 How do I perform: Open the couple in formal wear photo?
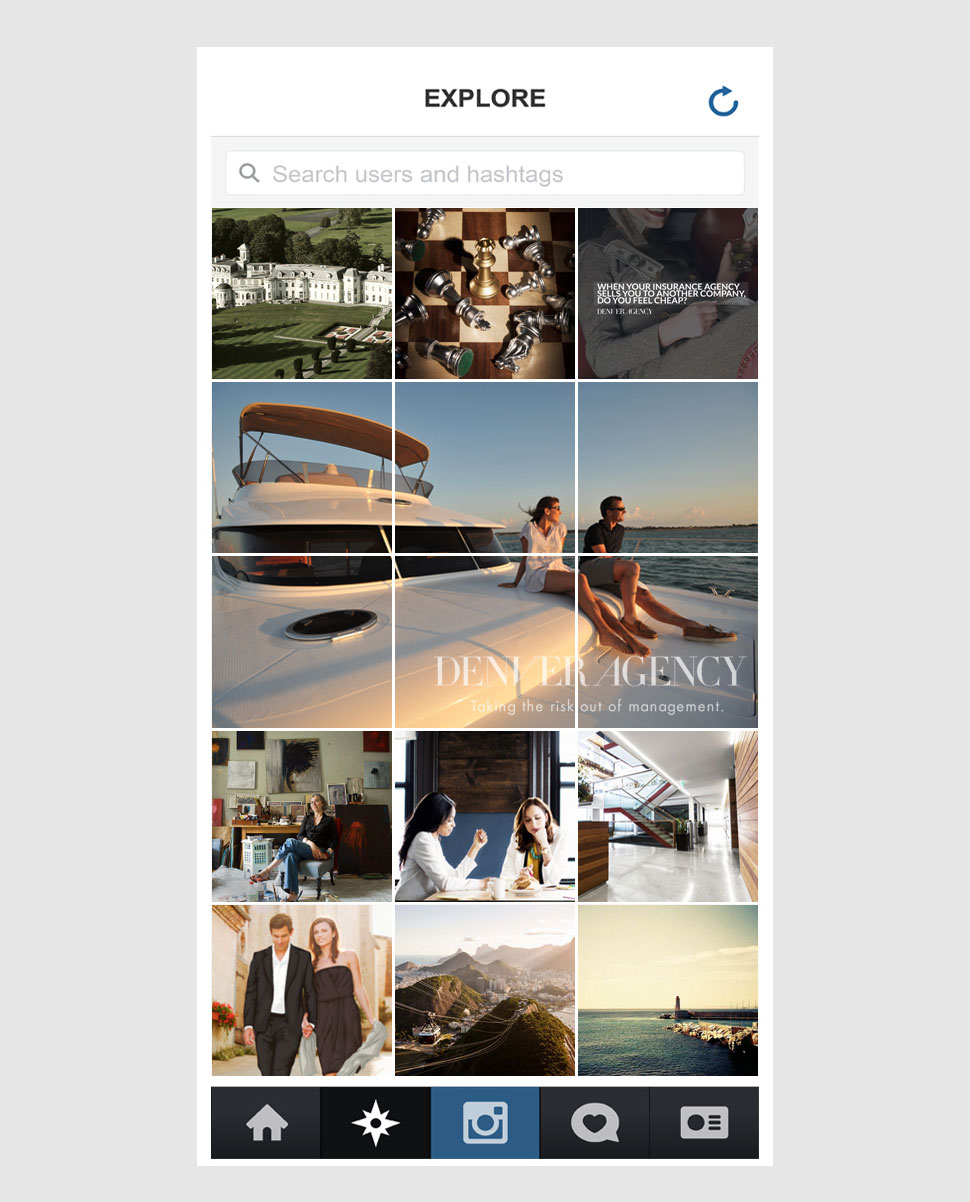pyautogui.click(x=302, y=990)
